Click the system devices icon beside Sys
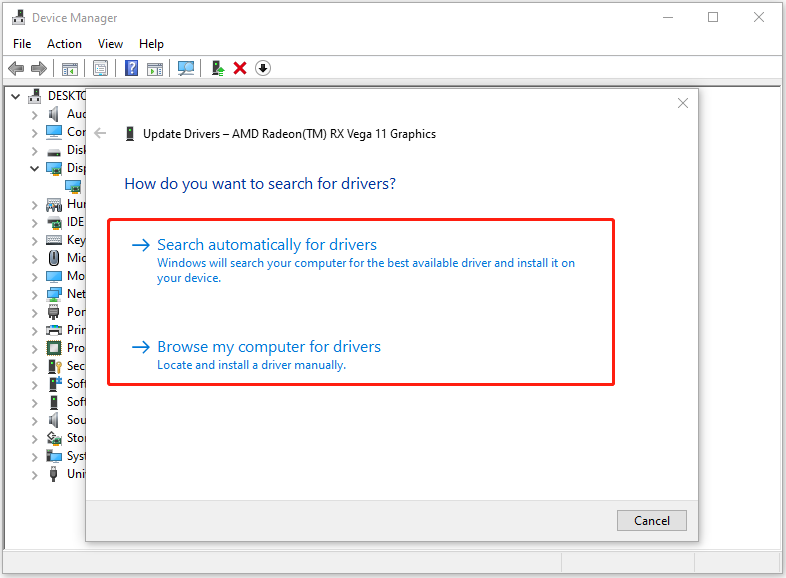This screenshot has height=578, width=786. 54,456
